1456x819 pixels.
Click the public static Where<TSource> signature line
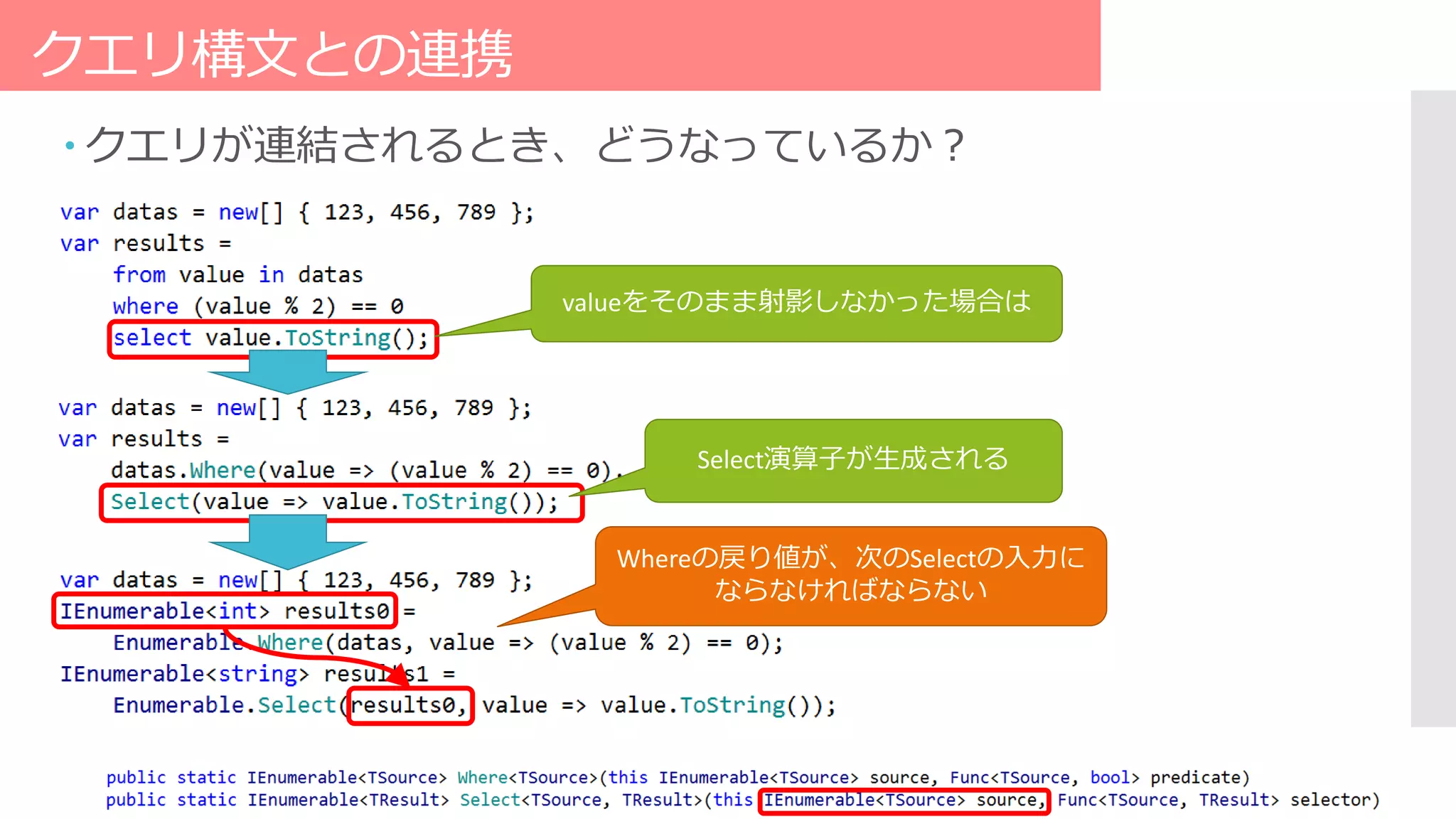[678, 778]
